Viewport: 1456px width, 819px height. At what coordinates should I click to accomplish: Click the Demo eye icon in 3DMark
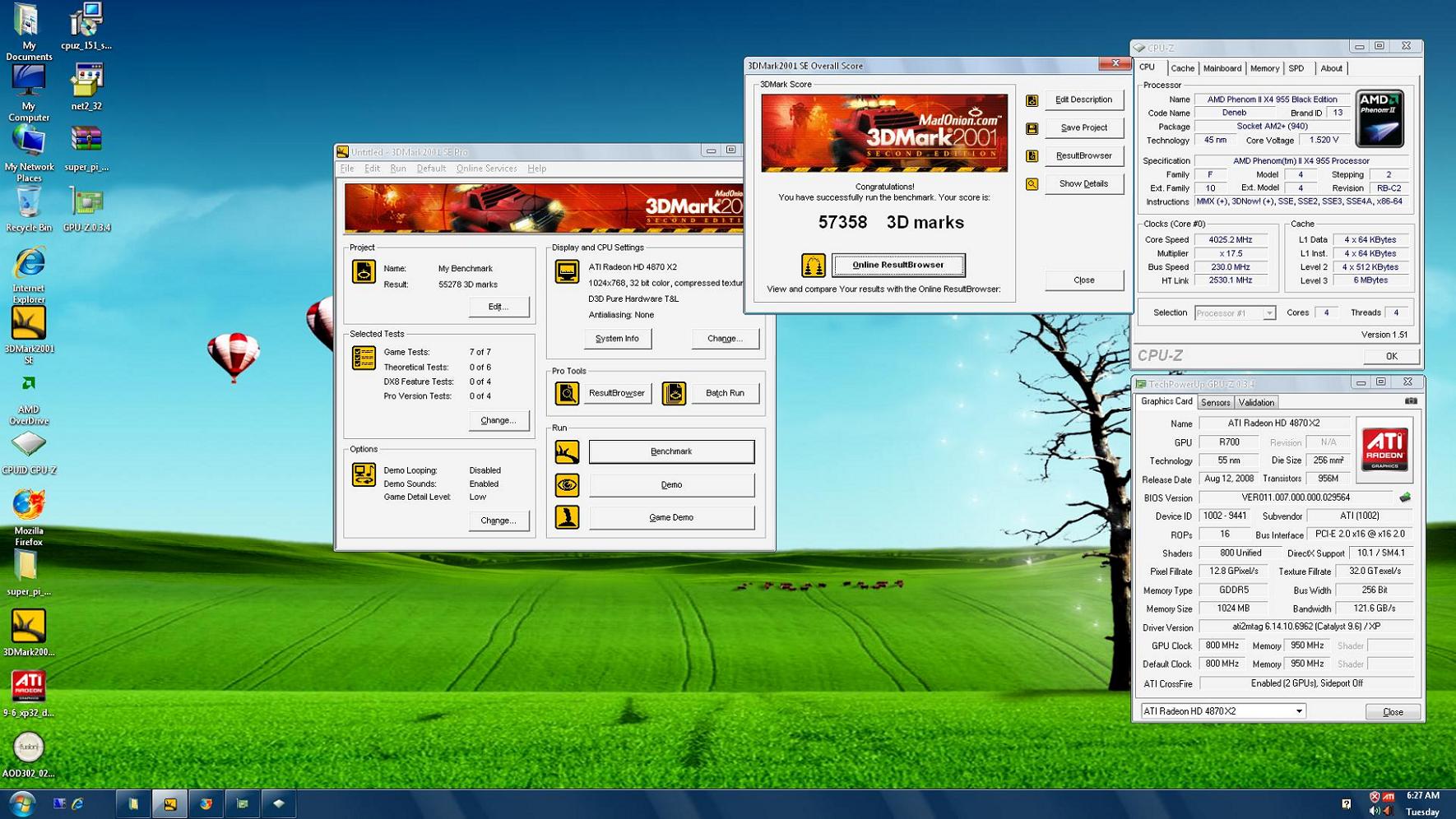pyautogui.click(x=567, y=484)
